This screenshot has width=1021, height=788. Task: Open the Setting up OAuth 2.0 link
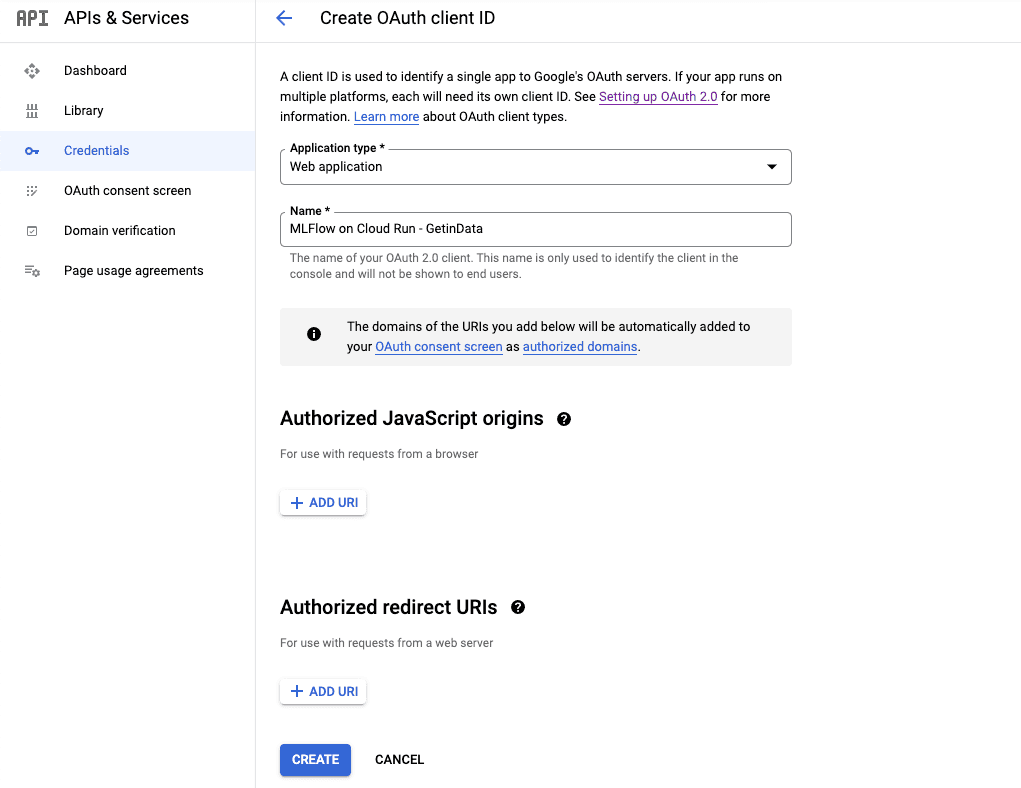[x=658, y=97]
